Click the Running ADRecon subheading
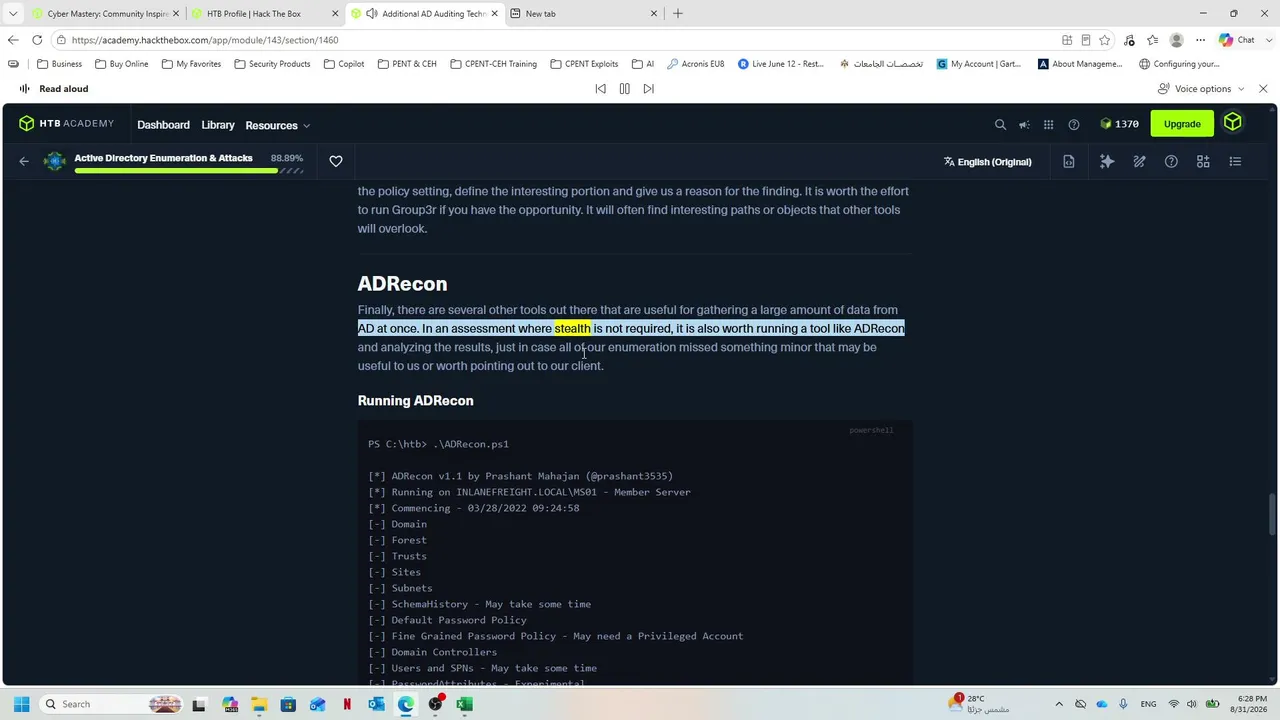The height and width of the screenshot is (720, 1280). coord(416,401)
